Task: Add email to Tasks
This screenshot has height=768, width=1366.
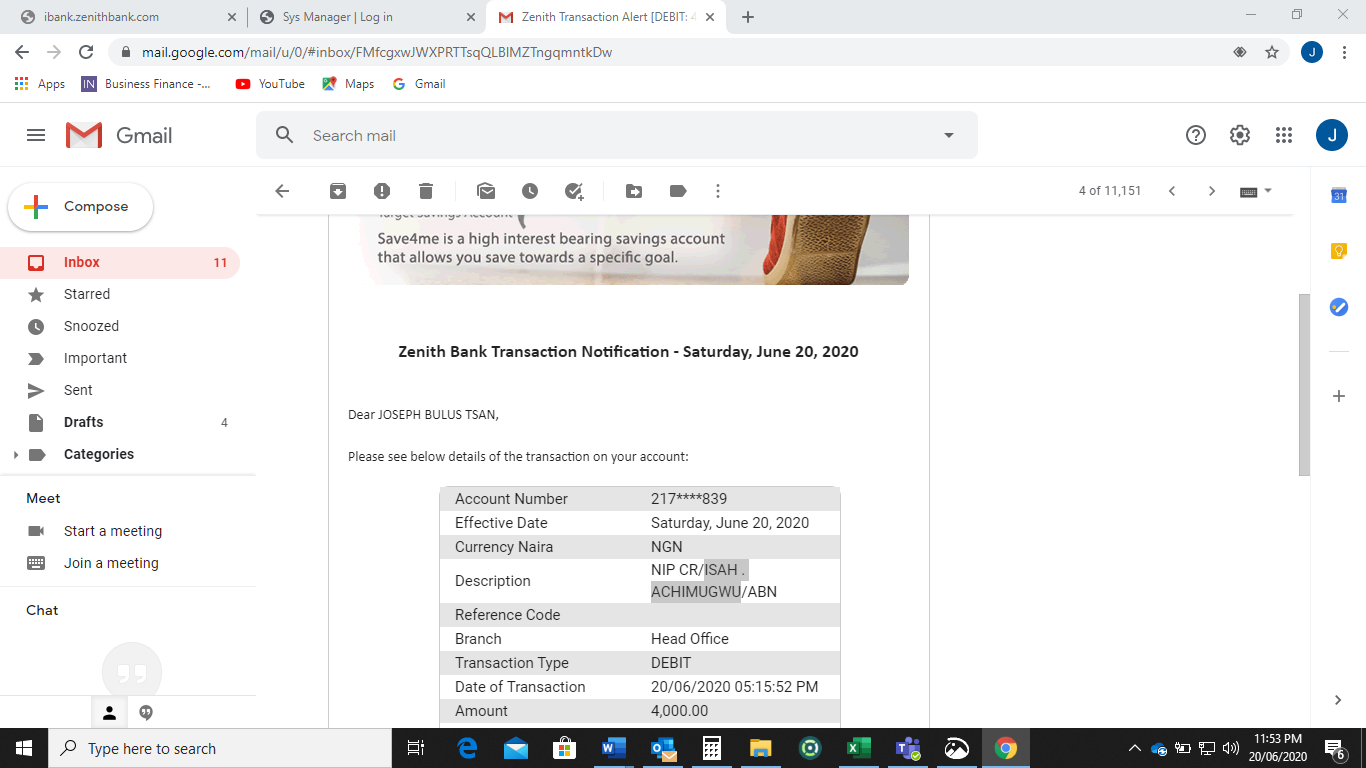Action: pos(574,191)
